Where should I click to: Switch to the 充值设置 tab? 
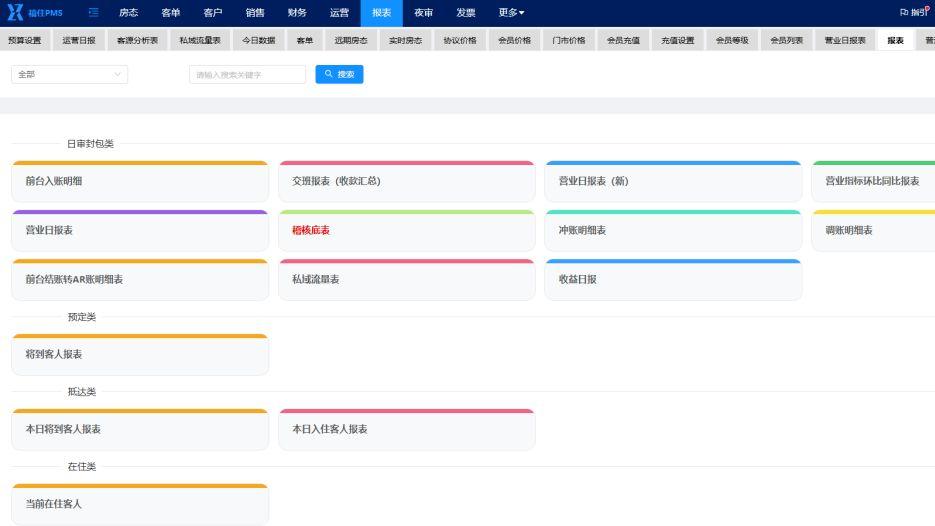(677, 41)
